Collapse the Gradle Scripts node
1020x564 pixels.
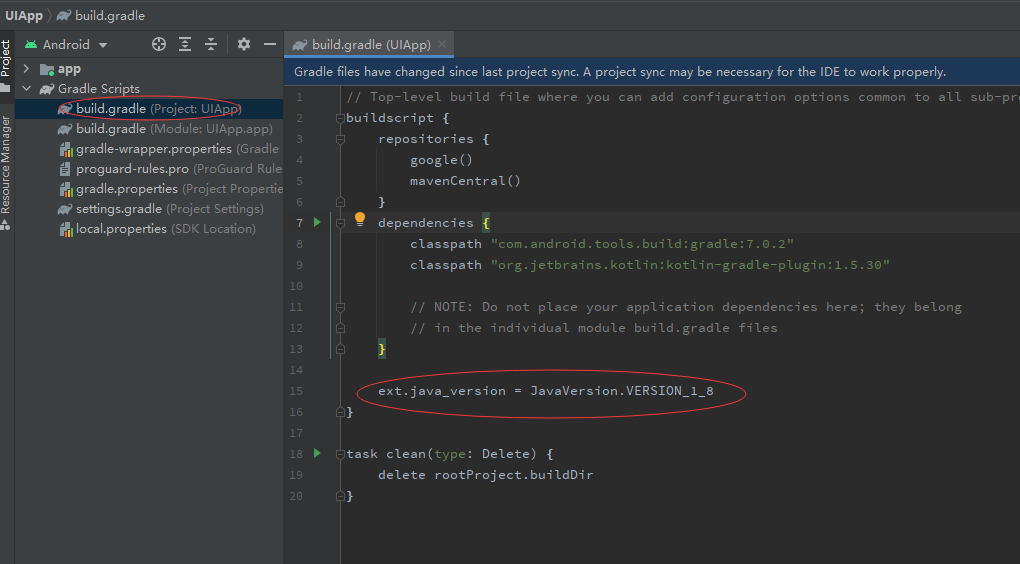(27, 89)
